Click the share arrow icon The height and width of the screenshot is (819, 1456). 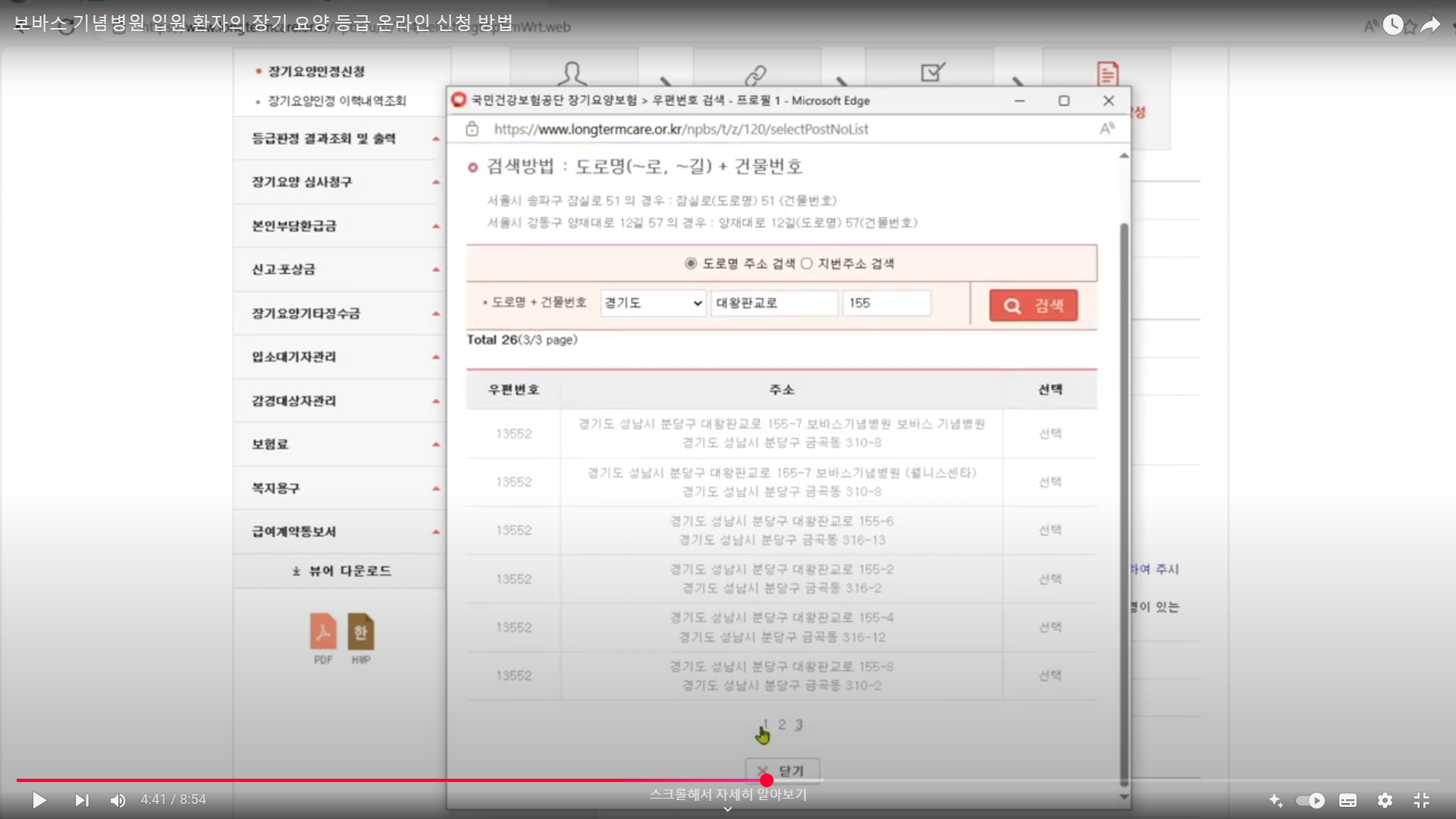pyautogui.click(x=1430, y=26)
